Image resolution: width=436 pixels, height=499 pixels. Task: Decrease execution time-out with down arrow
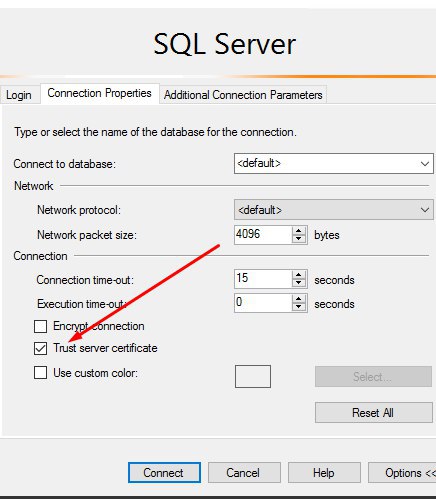pyautogui.click(x=299, y=307)
